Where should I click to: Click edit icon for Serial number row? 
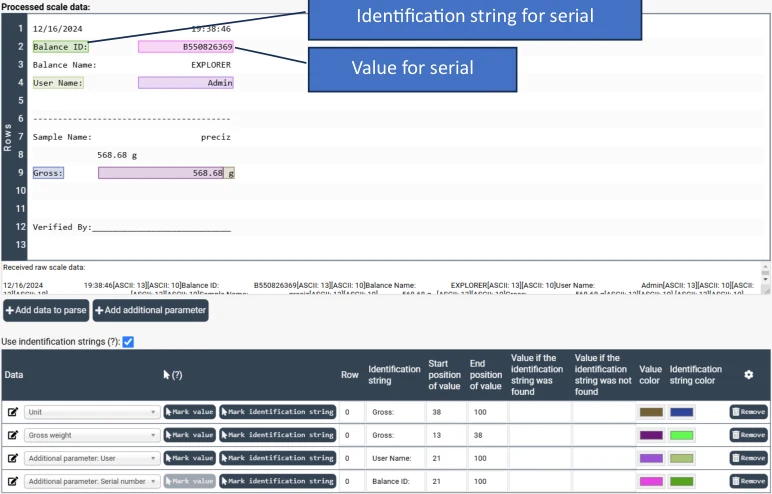(x=13, y=481)
